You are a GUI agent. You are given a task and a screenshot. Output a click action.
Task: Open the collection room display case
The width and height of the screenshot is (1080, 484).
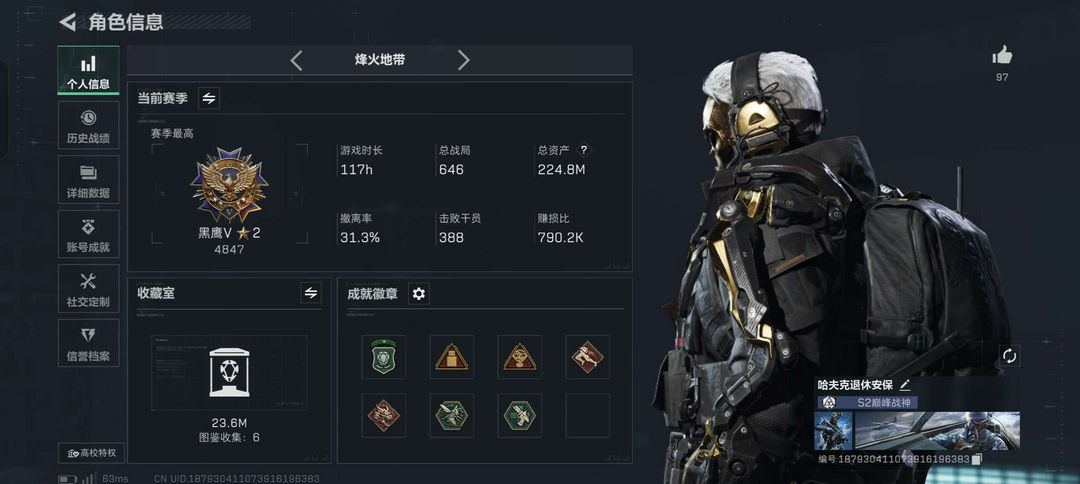pyautogui.click(x=229, y=372)
